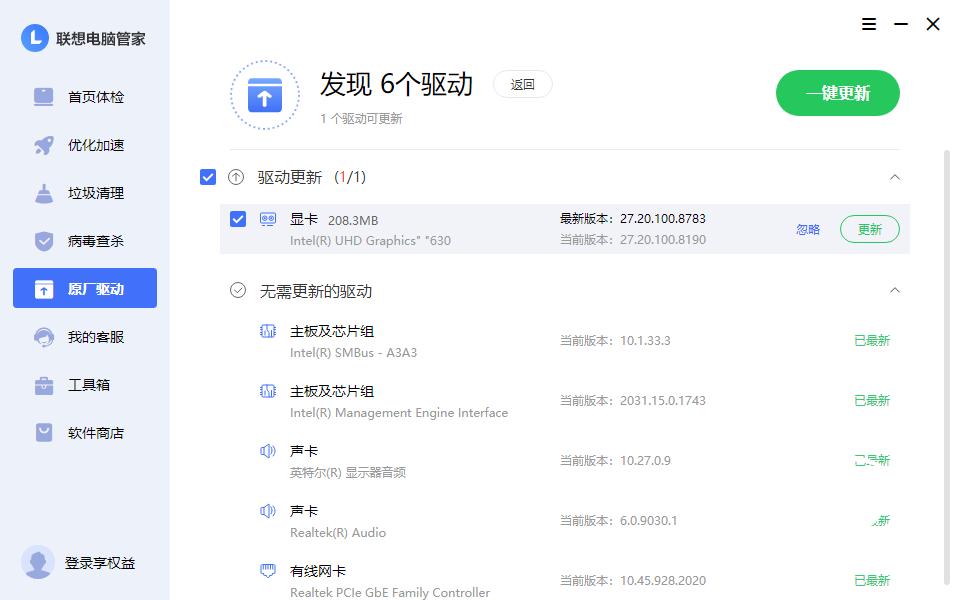Screen dimensions: 960x600
Task: Uncheck the 显卡 driver checkbox
Action: [238, 219]
